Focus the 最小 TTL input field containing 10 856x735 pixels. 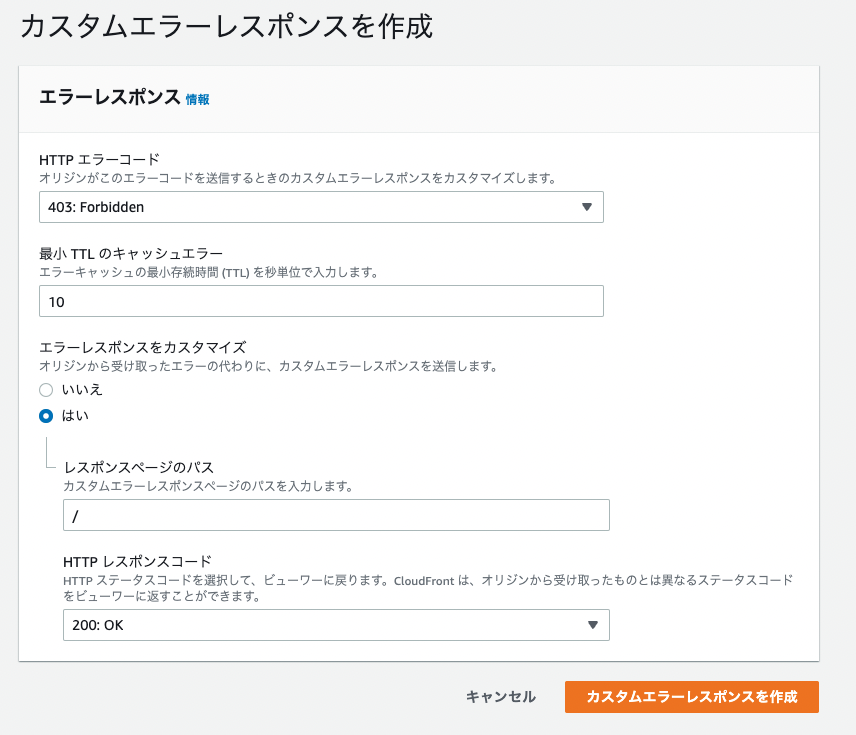click(x=320, y=301)
